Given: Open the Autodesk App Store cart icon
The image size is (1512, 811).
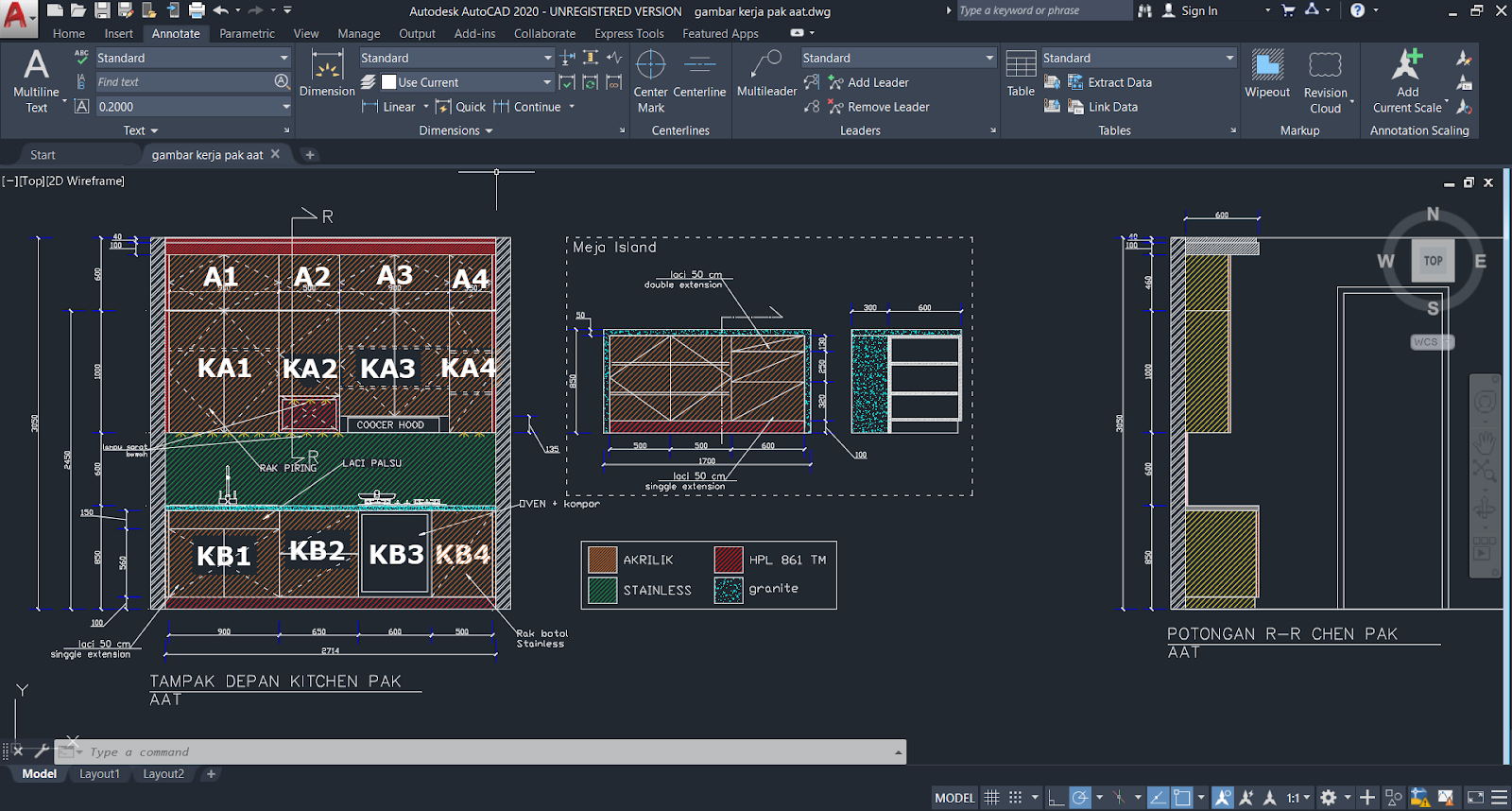Looking at the screenshot, I should pos(1288,10).
